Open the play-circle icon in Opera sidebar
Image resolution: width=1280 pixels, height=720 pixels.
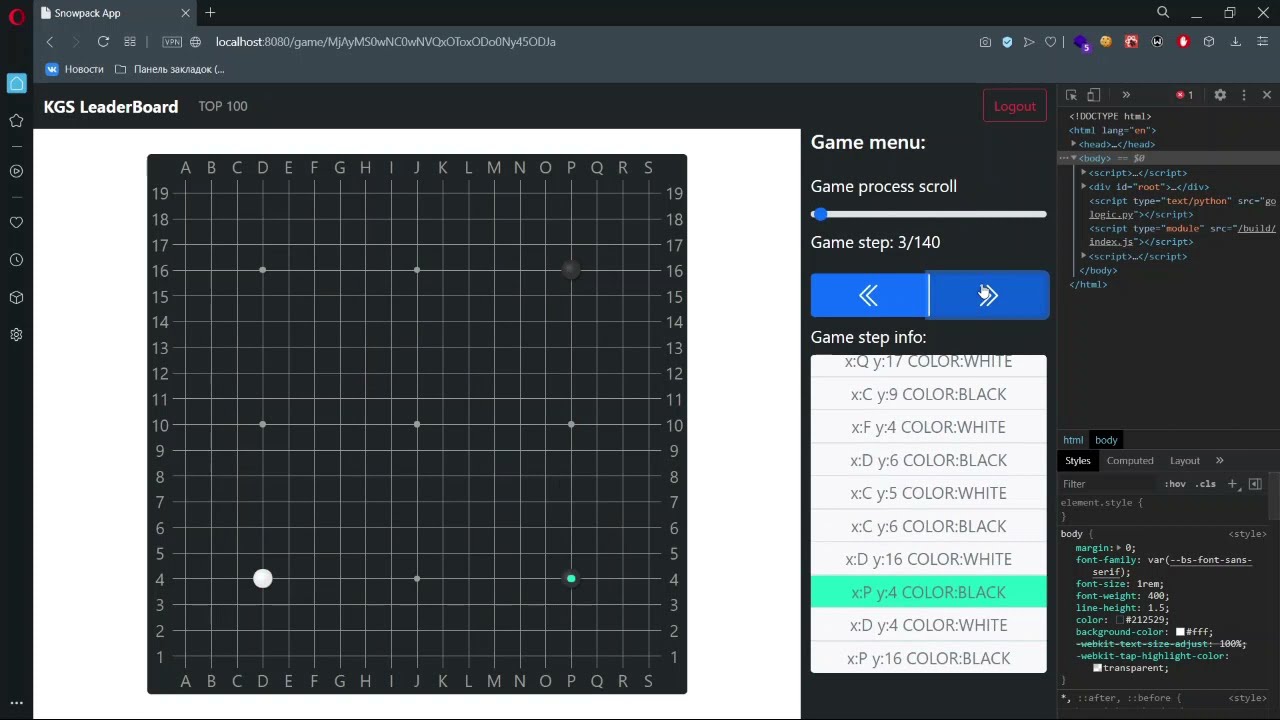[x=16, y=171]
